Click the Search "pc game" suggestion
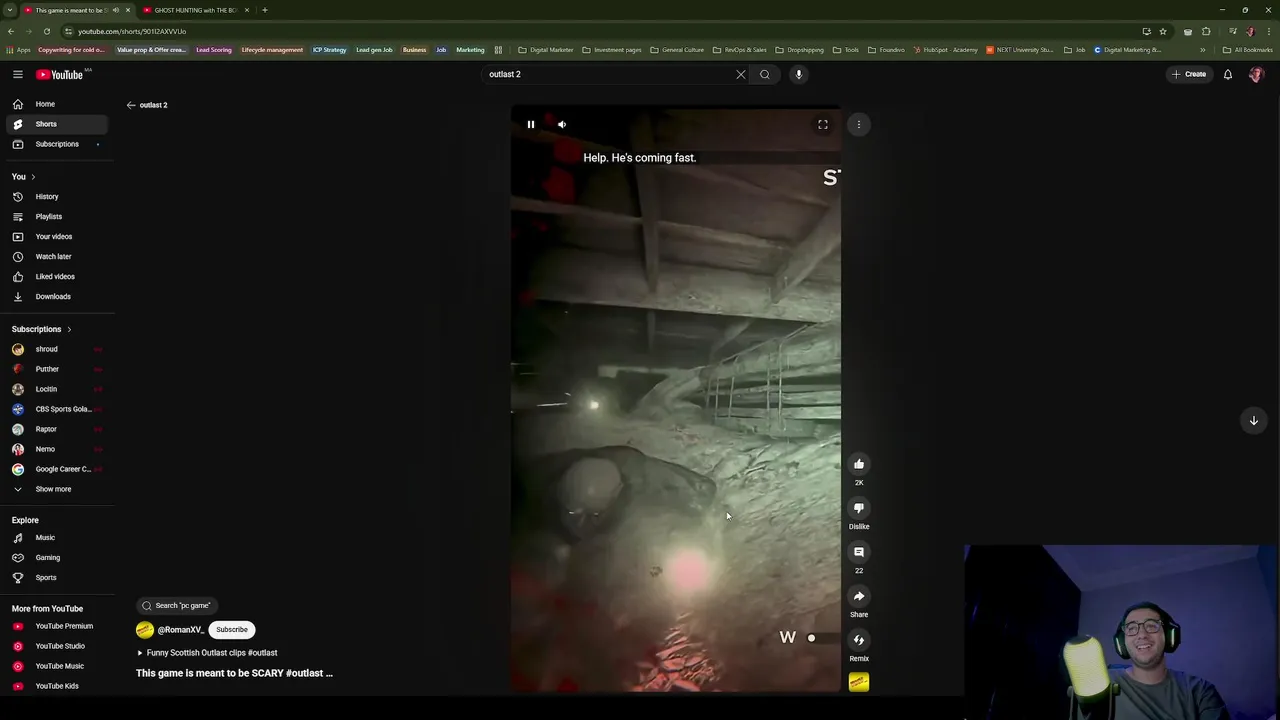The image size is (1280, 720). 176,606
